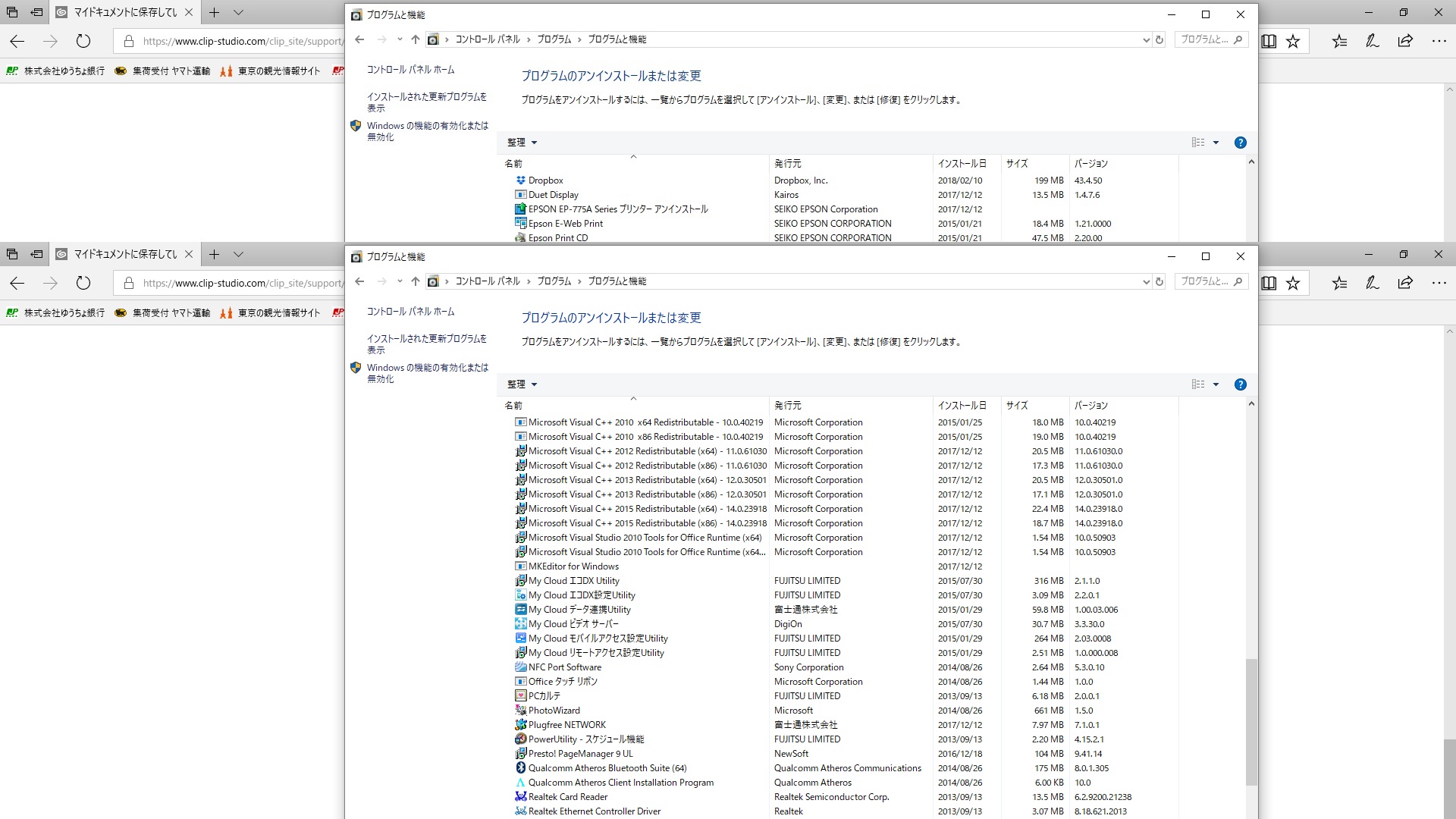Select the Qualcomm Atheros Bluetooth Suite icon

[520, 768]
